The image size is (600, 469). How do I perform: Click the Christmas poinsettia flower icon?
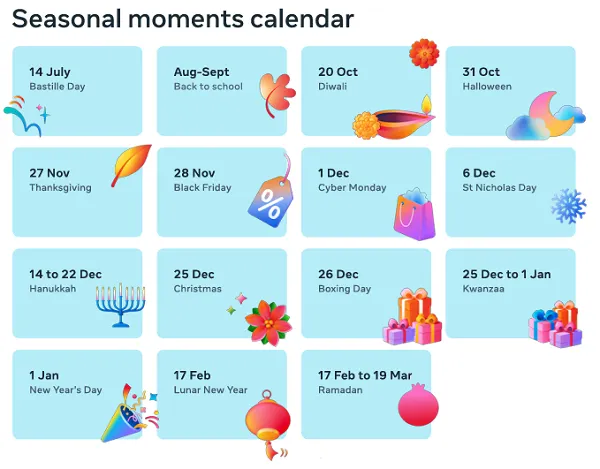[x=267, y=318]
